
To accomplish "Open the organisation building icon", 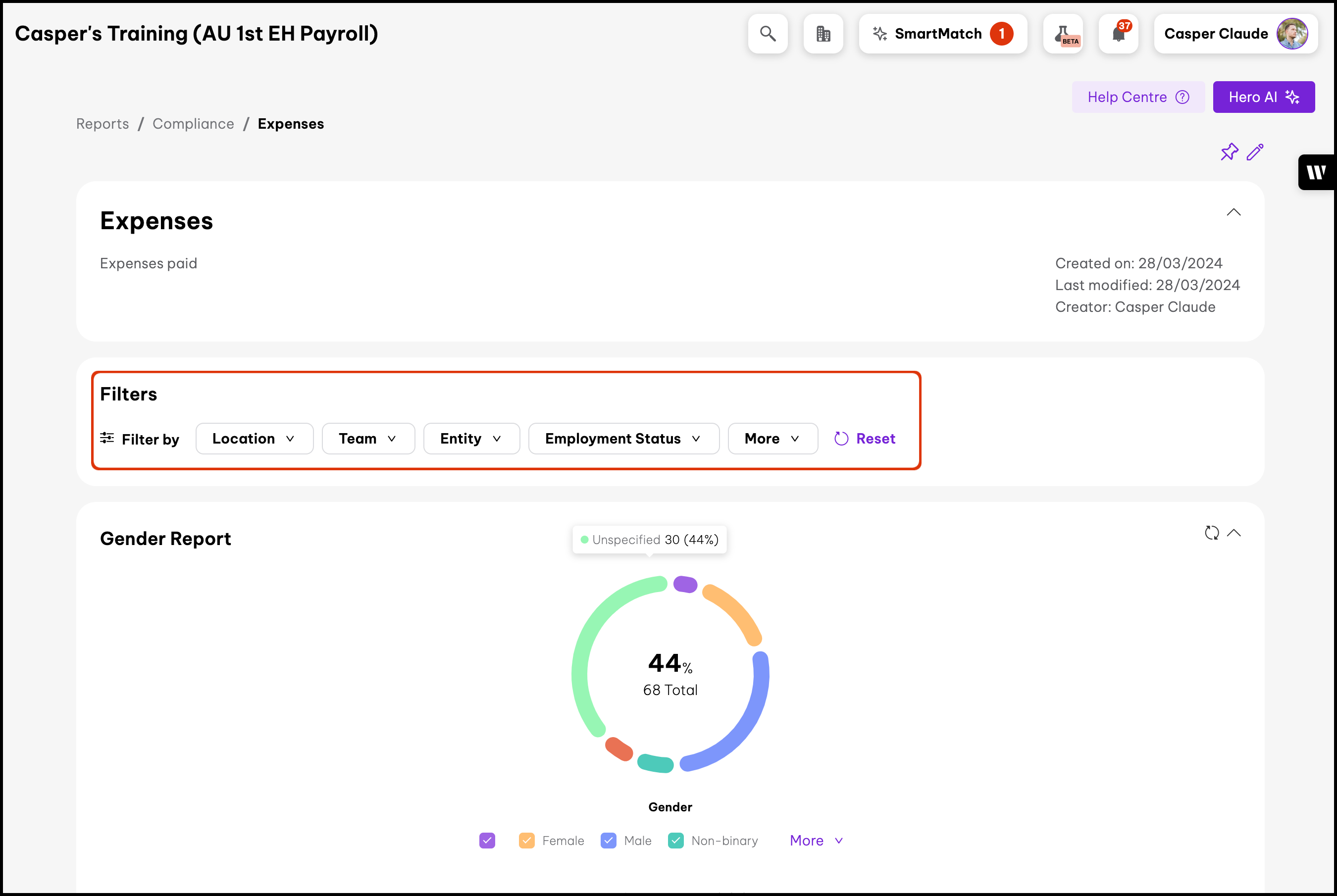I will 823,34.
